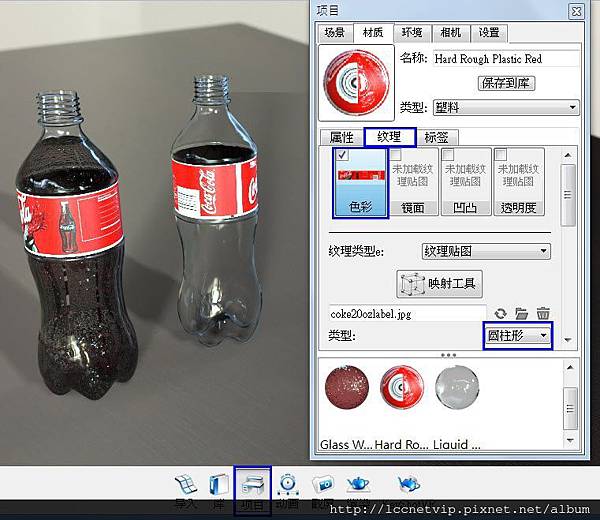Enable the 透明度 texture checkbox
The image size is (600, 520).
point(501,155)
